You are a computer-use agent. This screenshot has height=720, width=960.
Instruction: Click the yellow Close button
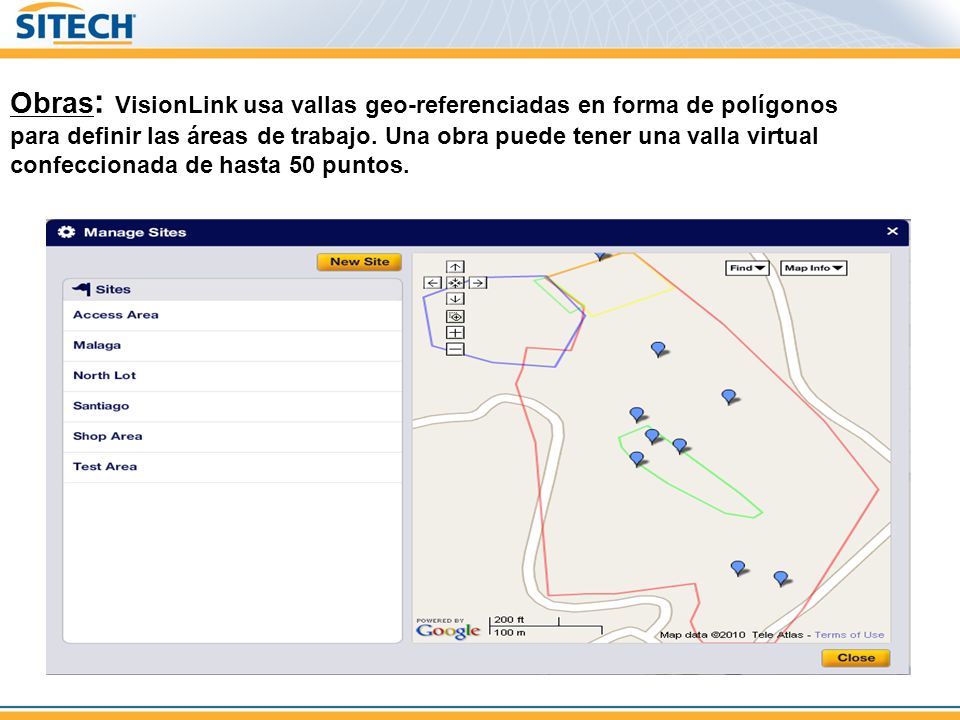[855, 658]
